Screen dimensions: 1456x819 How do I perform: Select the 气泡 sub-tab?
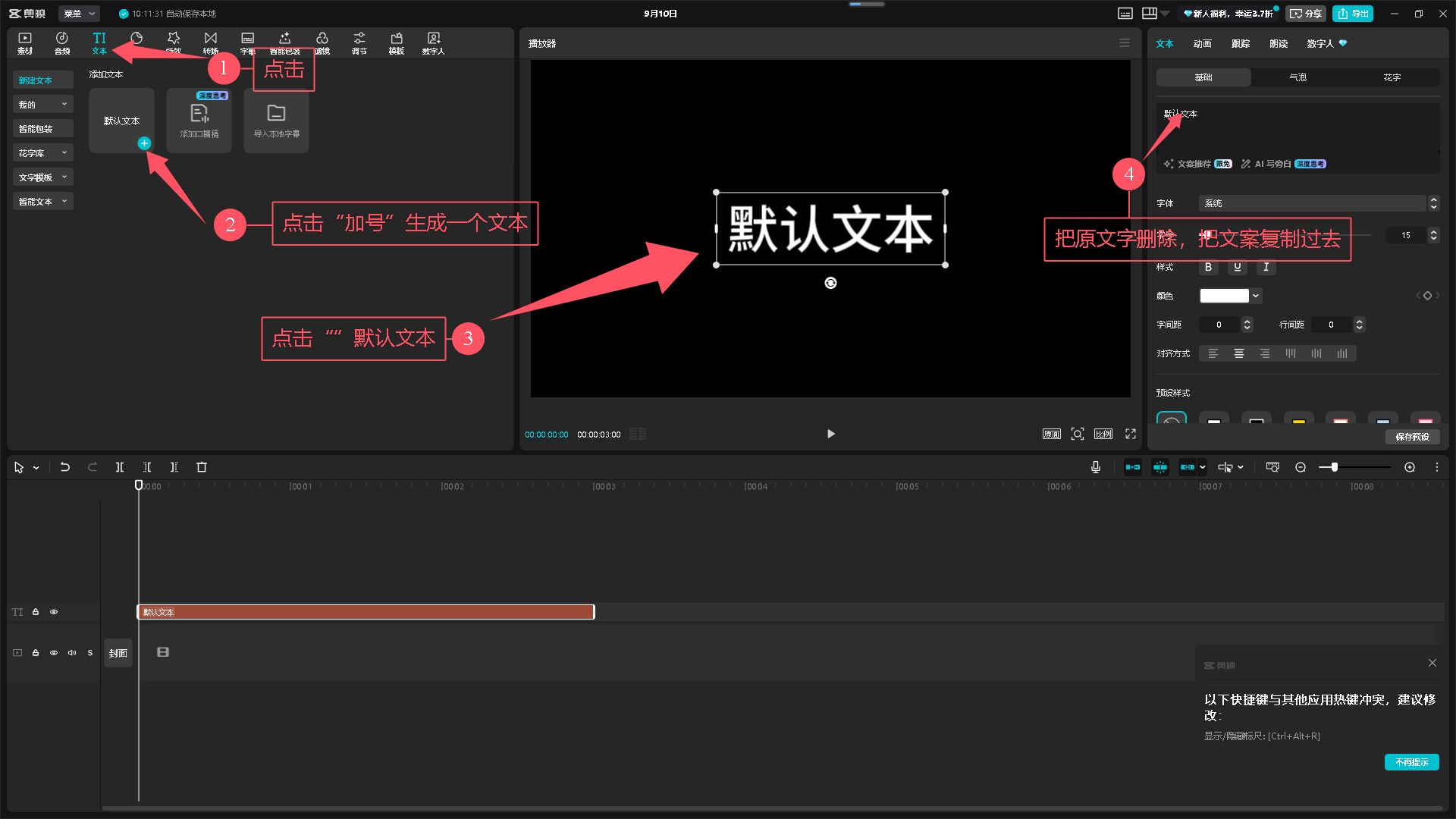[1298, 77]
